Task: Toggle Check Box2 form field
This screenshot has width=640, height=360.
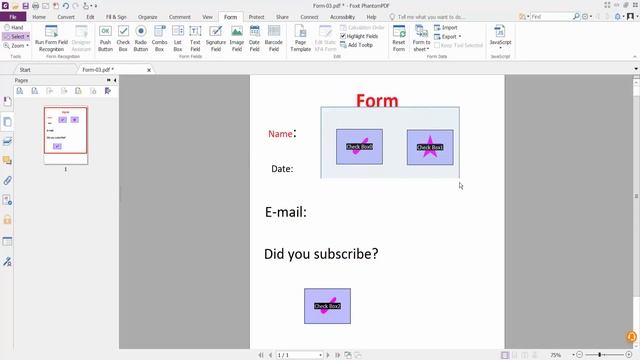Action: coord(327,306)
